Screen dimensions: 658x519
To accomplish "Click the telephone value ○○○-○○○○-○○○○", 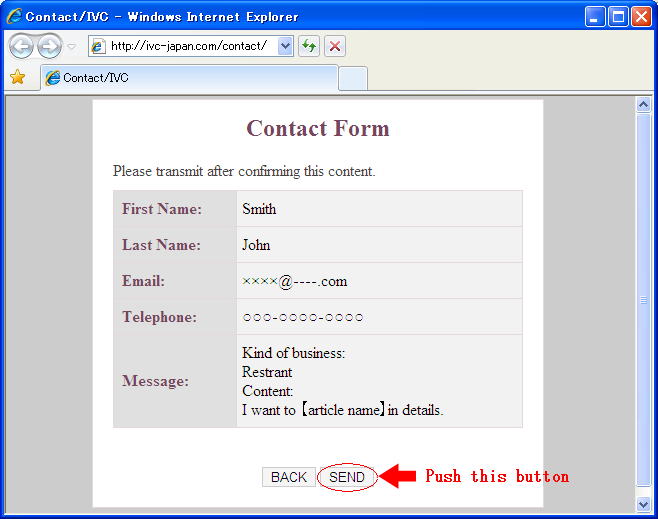I will (303, 317).
